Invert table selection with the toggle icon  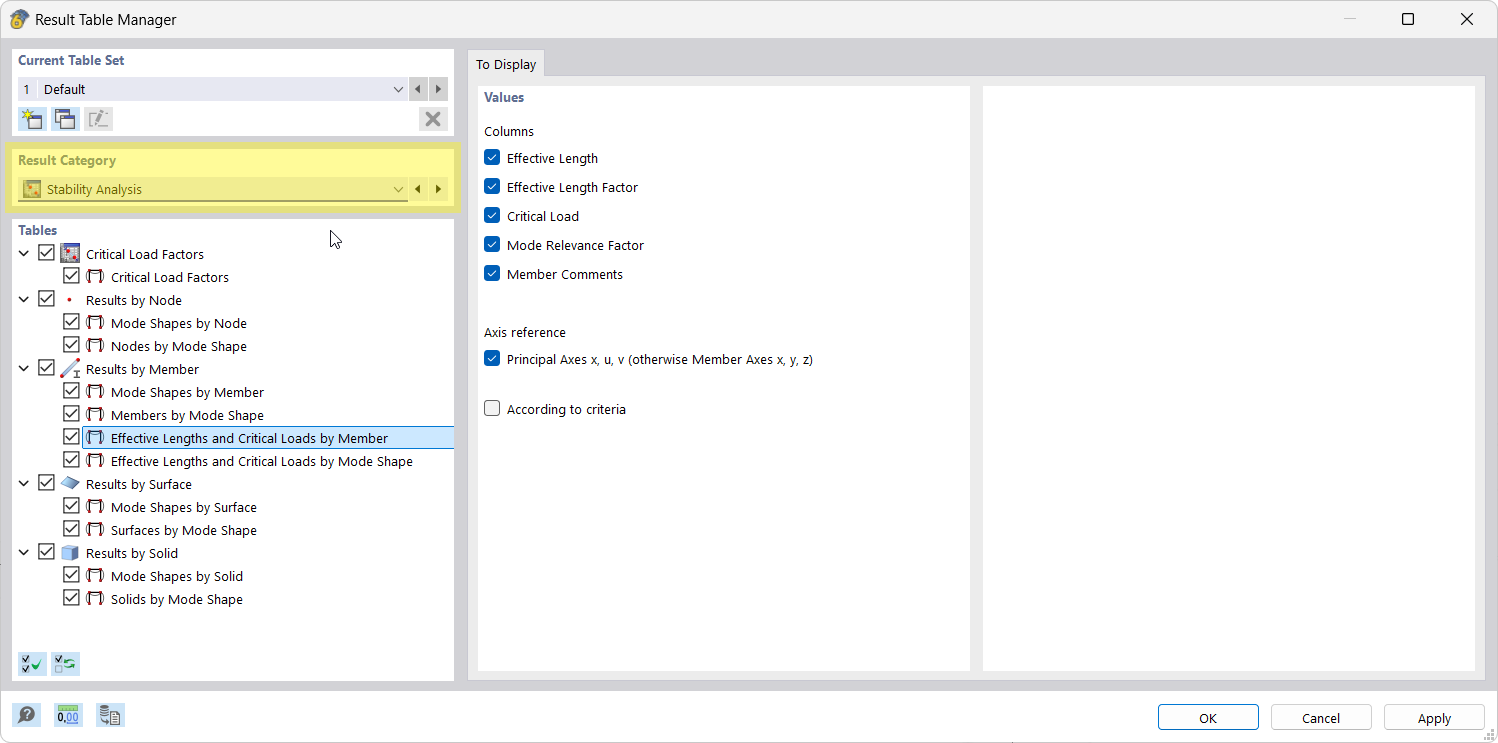(x=64, y=663)
